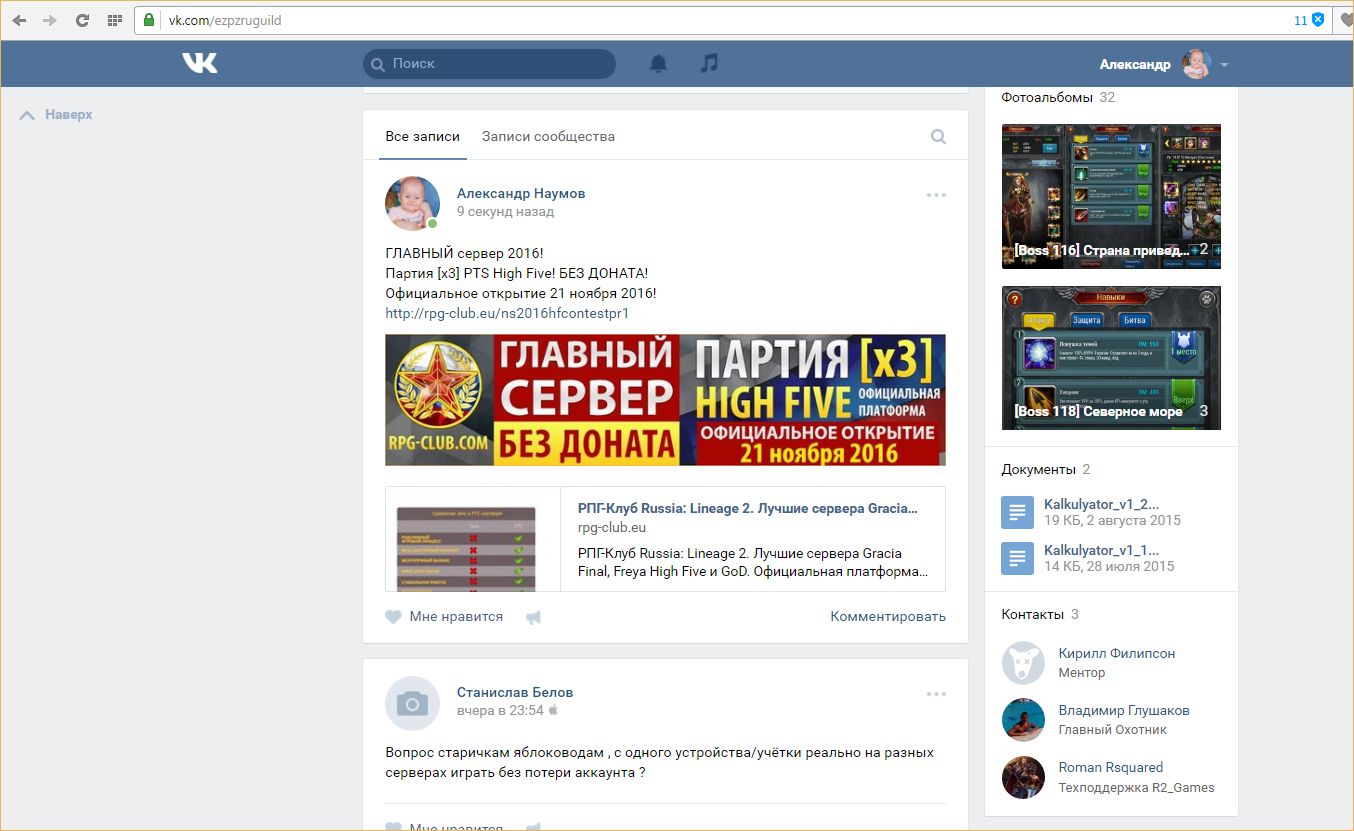Screen dimensions: 1354x831
Task: Open the three-dot menu of Наумов's post
Action: pyautogui.click(x=936, y=195)
